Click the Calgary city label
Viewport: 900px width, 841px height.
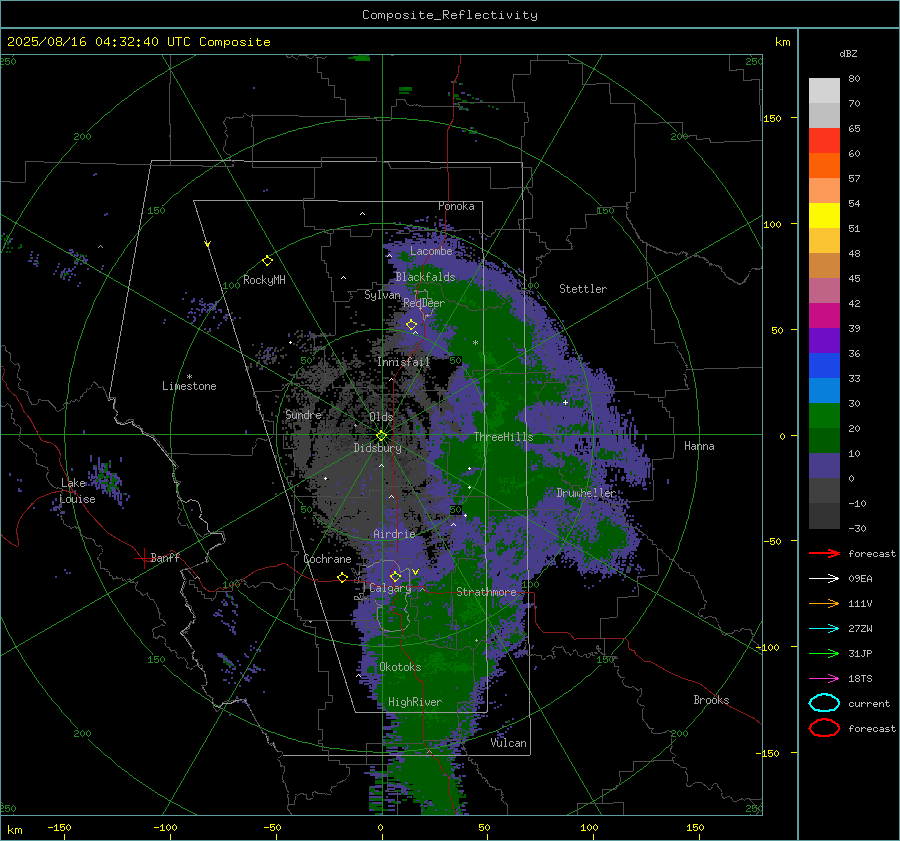[x=390, y=588]
